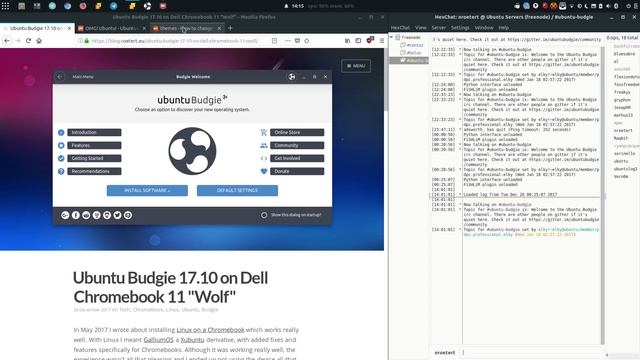Open Server menu in HexChat
This screenshot has height=360, width=640.
pos(438,28)
